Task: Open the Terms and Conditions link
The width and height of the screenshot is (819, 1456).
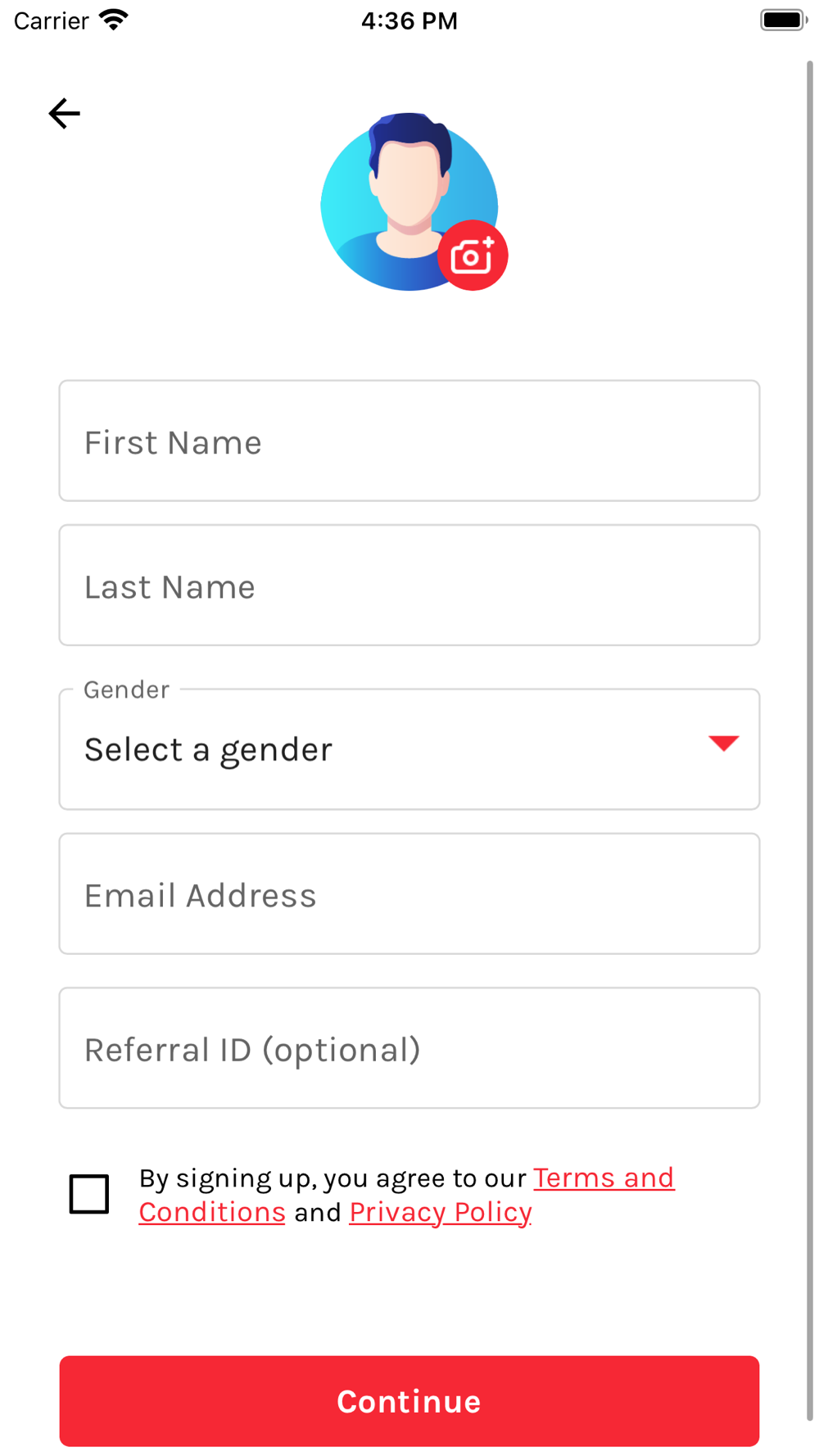Action: click(x=604, y=1178)
